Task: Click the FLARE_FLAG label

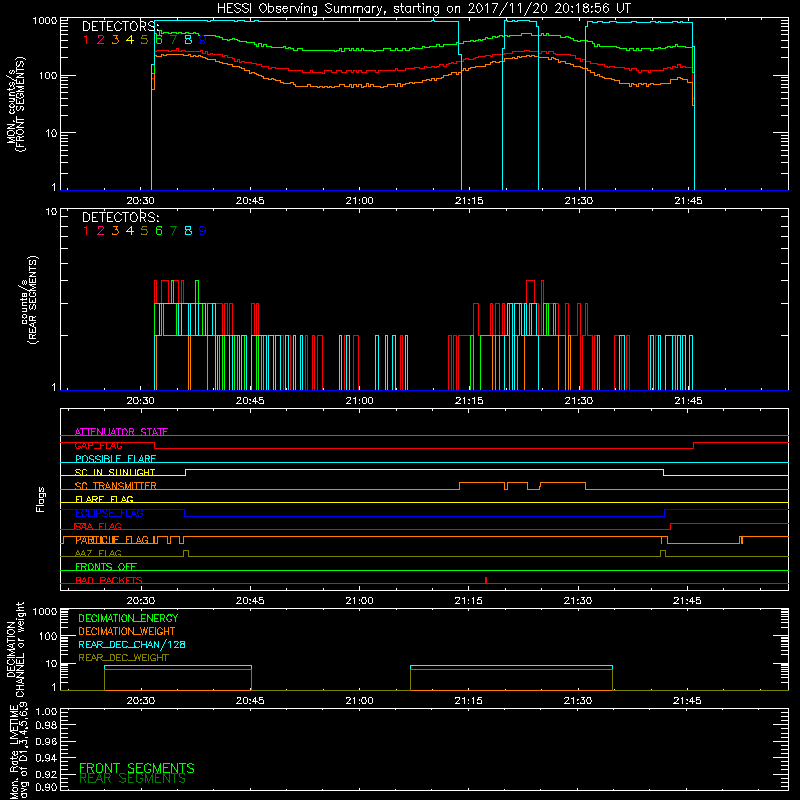Action: point(104,499)
